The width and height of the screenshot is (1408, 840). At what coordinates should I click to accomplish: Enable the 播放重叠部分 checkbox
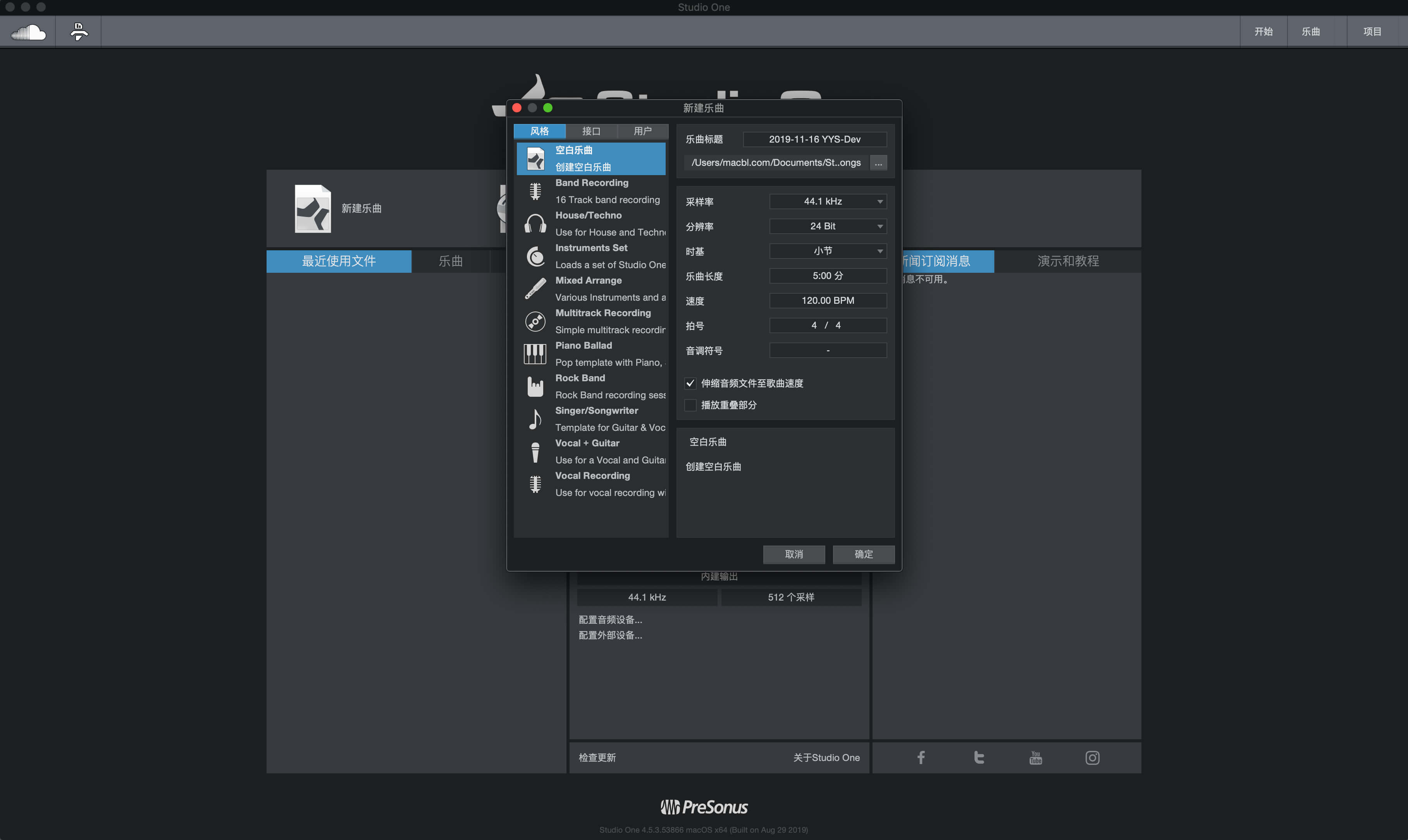coord(690,405)
